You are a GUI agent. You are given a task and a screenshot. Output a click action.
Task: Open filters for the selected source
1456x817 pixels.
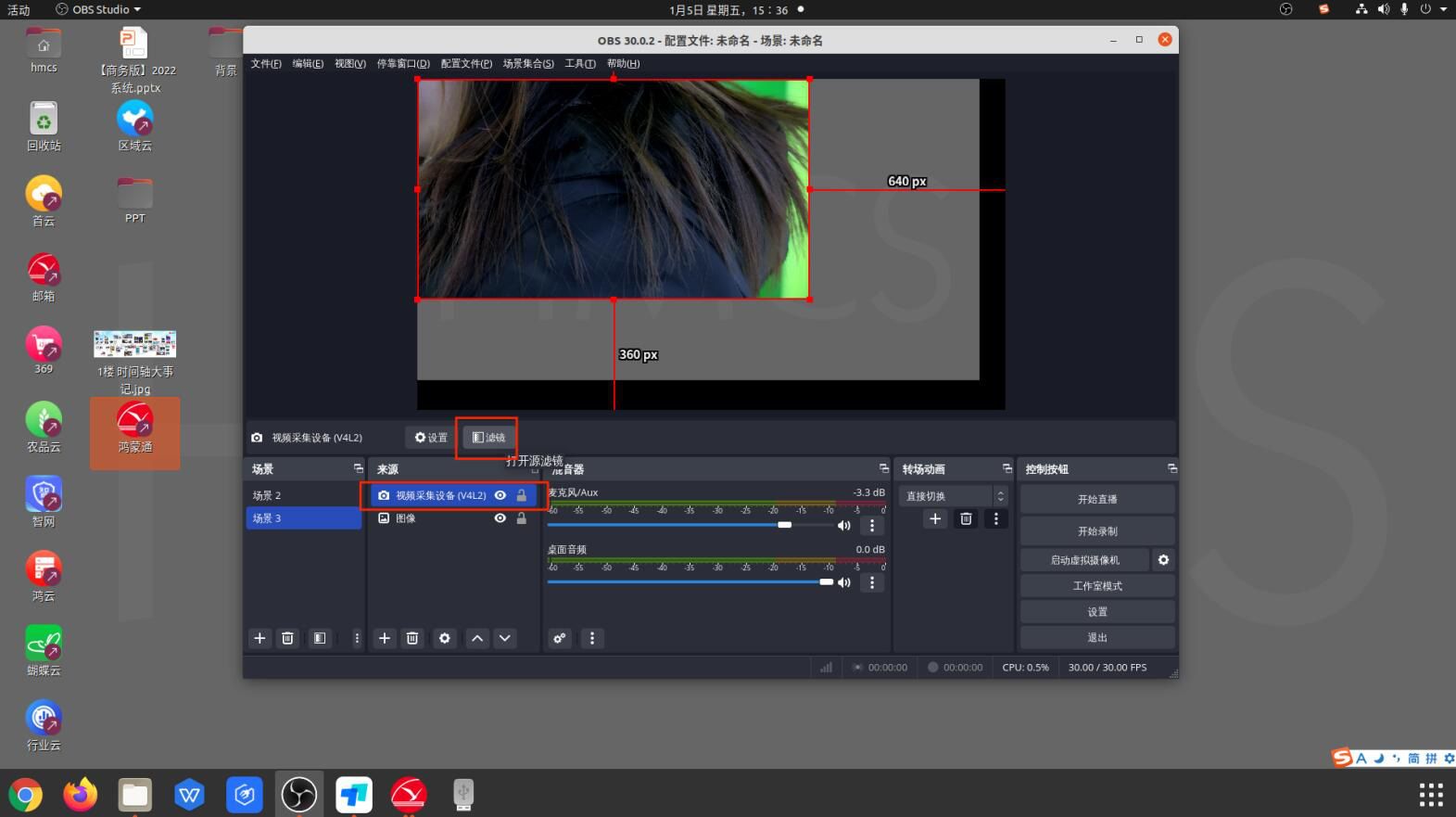pyautogui.click(x=488, y=438)
